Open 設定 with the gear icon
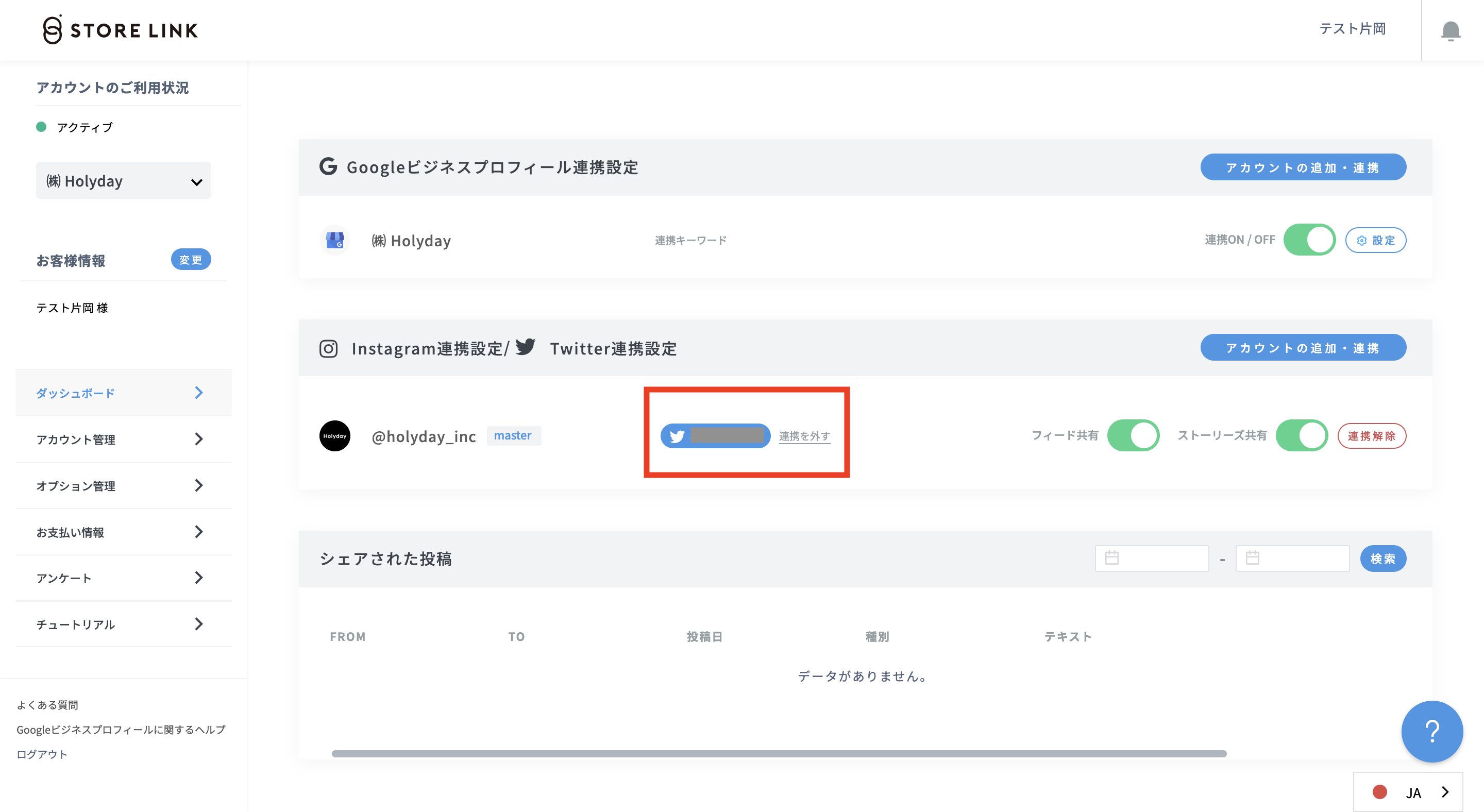Screen dimensions: 1484x812 coord(1376,240)
